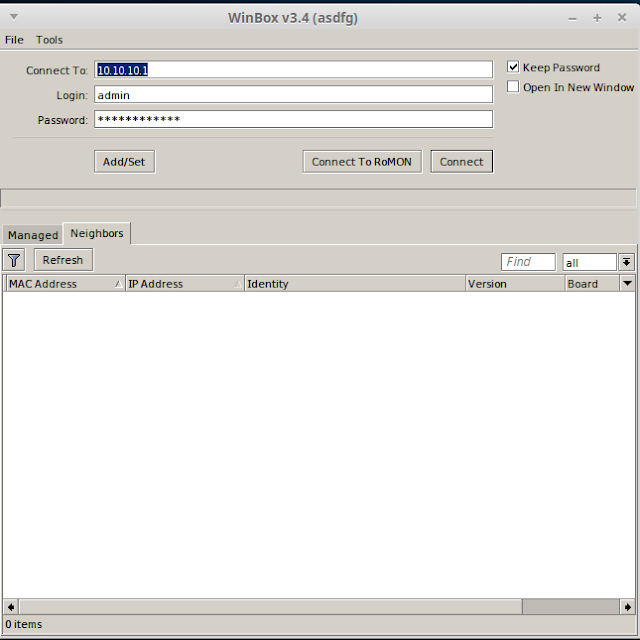Enable Open In New Window checkbox
Screen dimensions: 640x640
(x=513, y=87)
